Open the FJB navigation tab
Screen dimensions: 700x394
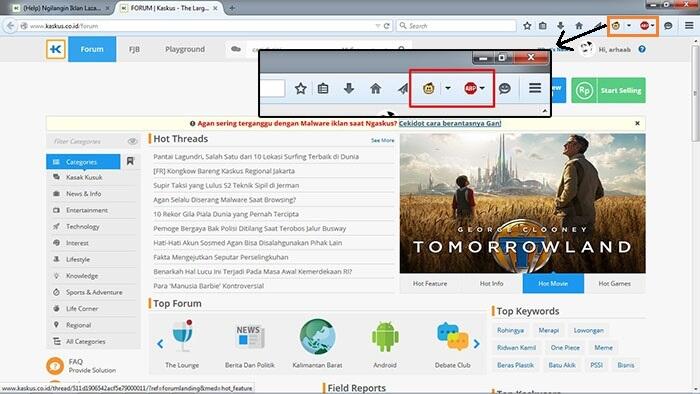tap(134, 49)
